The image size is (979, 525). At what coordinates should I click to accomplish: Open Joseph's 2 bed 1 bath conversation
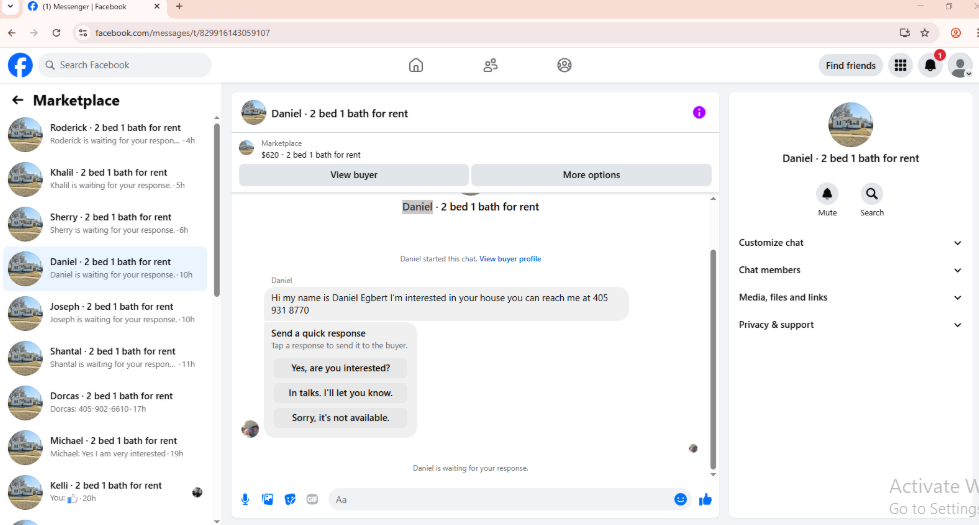(x=105, y=313)
